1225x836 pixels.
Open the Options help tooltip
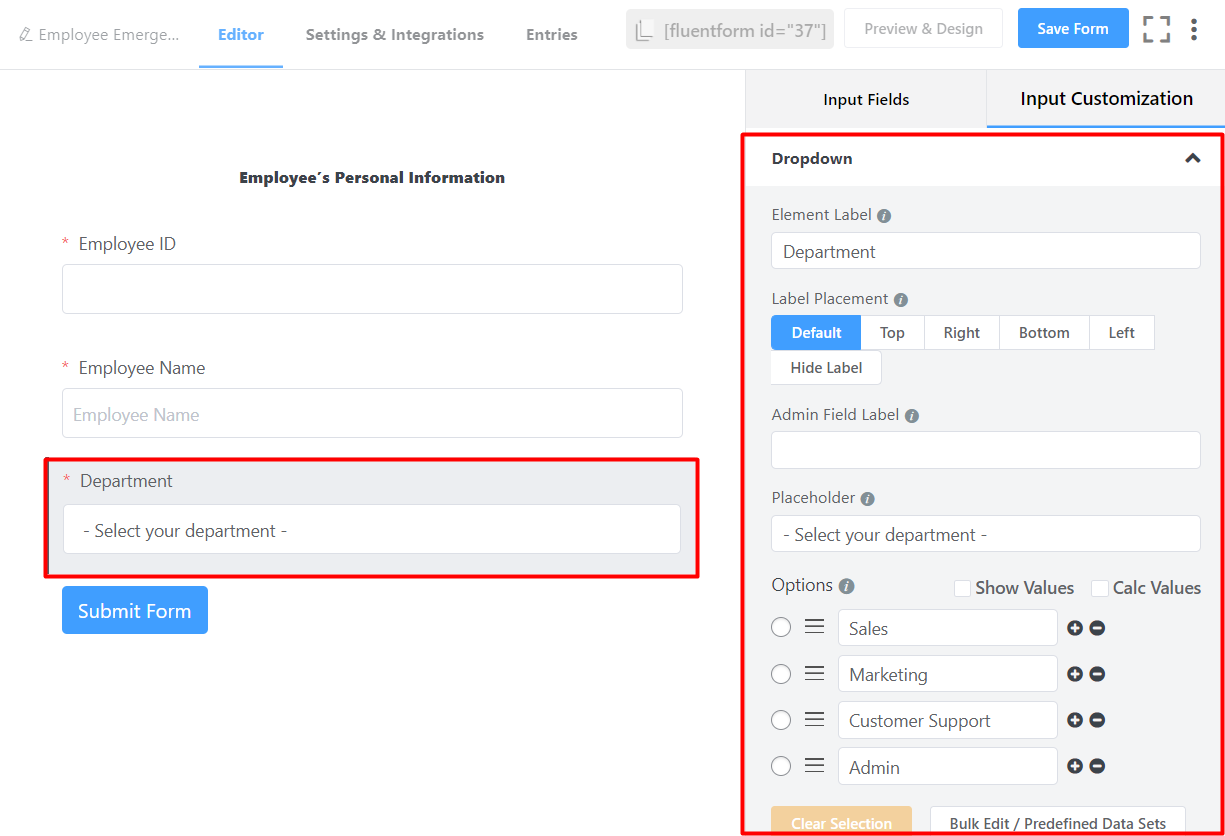tap(849, 585)
